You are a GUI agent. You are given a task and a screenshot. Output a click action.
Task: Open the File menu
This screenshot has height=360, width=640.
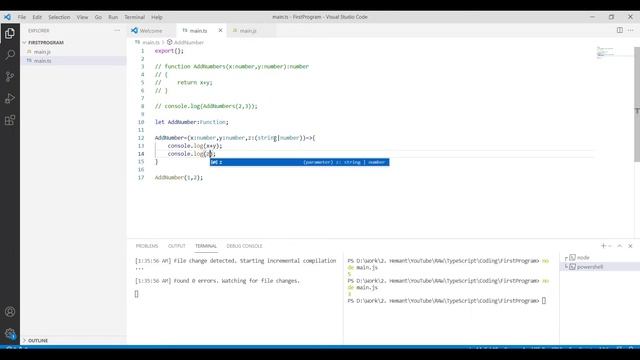22,17
